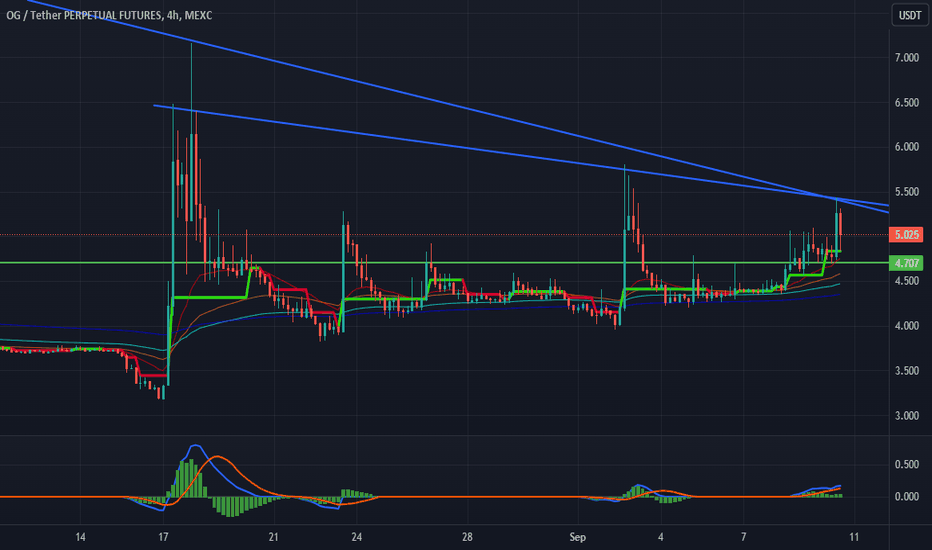Image resolution: width=932 pixels, height=550 pixels.
Task: Click the 28 date label on time axis
Action: pyautogui.click(x=467, y=537)
